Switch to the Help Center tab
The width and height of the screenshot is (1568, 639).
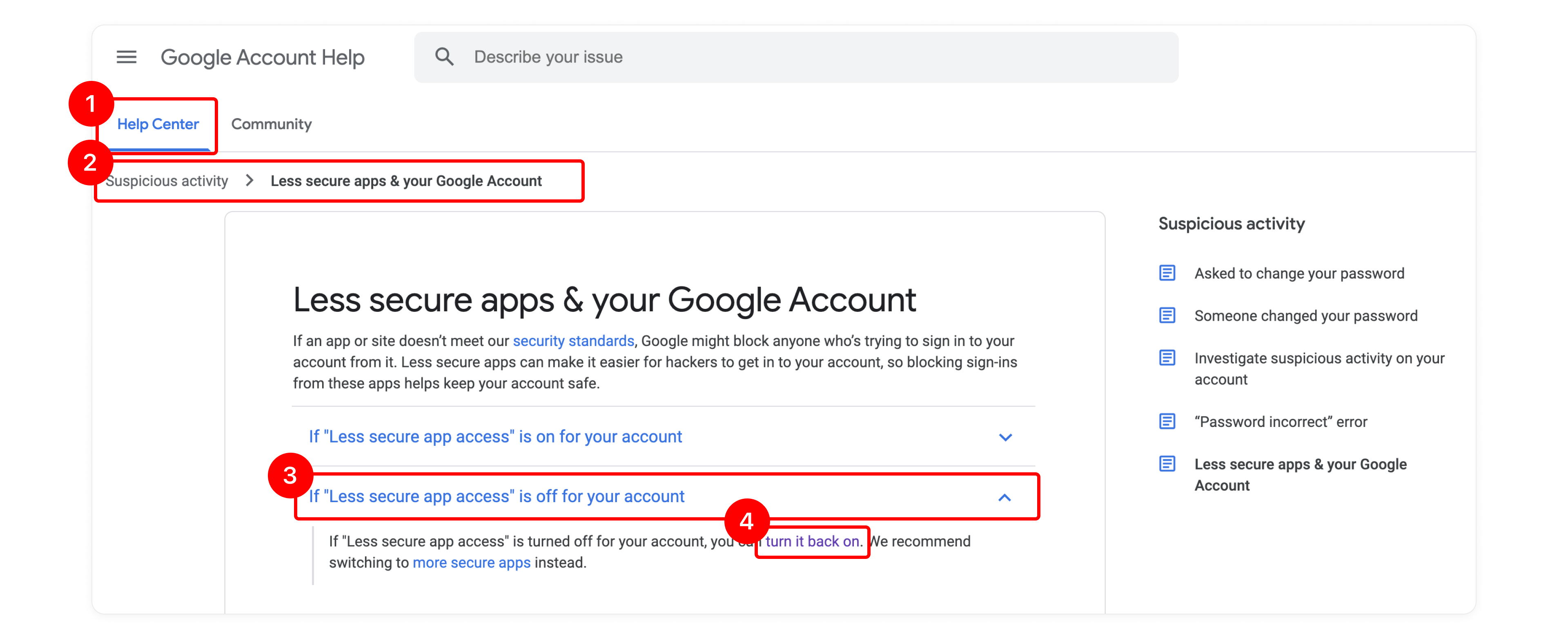click(158, 124)
